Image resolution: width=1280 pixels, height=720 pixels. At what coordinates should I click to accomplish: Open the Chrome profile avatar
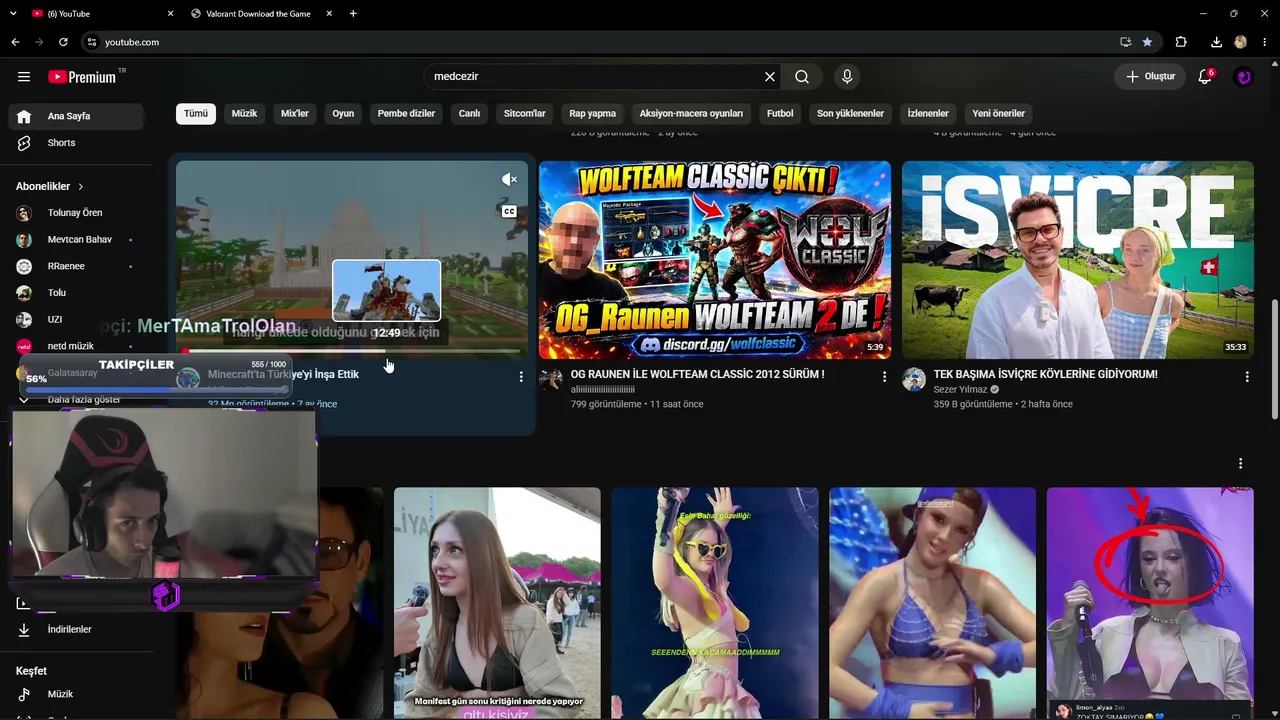(x=1241, y=42)
